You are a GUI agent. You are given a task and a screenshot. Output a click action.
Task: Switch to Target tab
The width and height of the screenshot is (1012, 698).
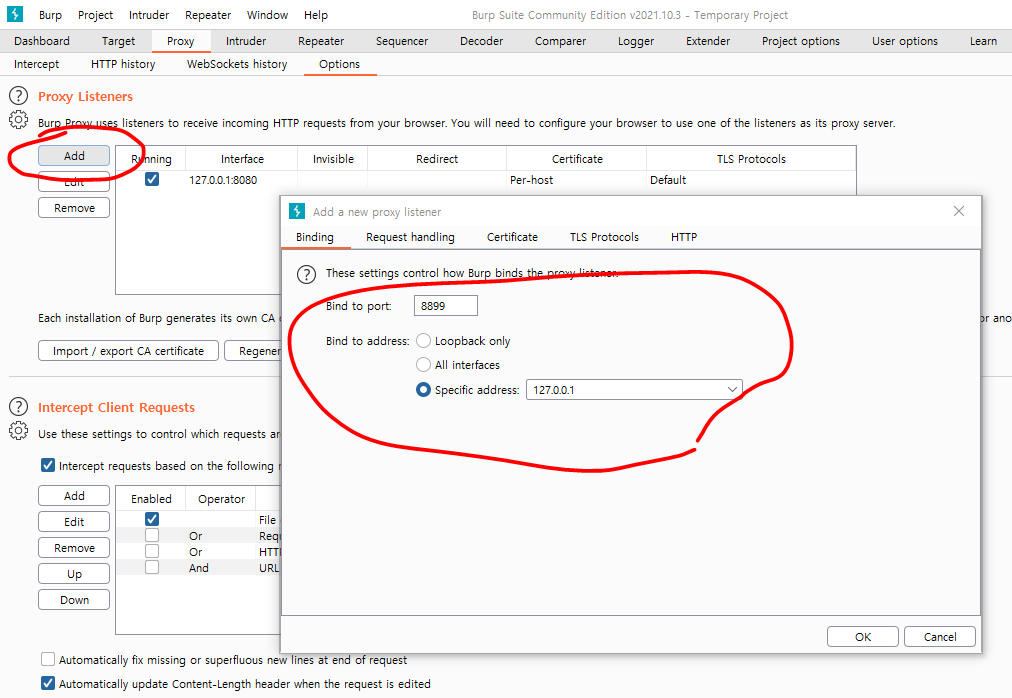pyautogui.click(x=118, y=41)
